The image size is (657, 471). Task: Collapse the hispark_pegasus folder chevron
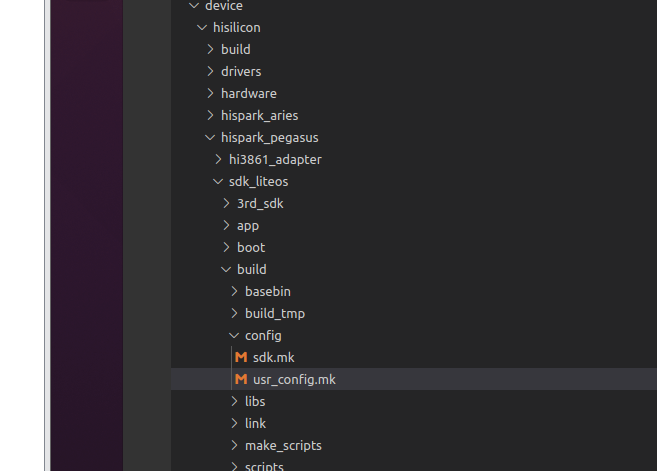210,137
